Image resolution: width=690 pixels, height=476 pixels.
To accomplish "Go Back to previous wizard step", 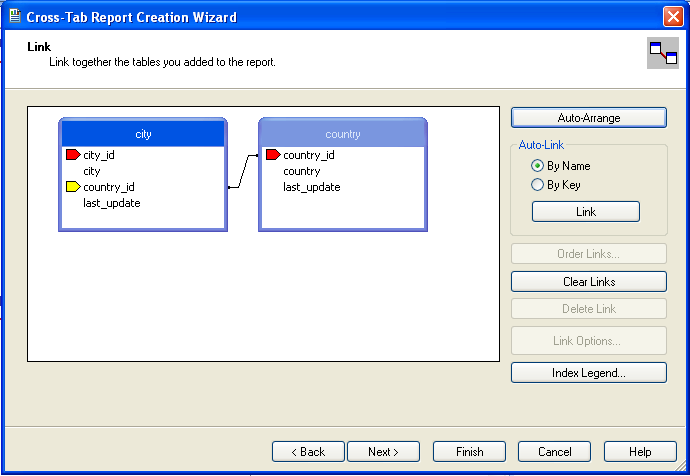I will pyautogui.click(x=308, y=452).
